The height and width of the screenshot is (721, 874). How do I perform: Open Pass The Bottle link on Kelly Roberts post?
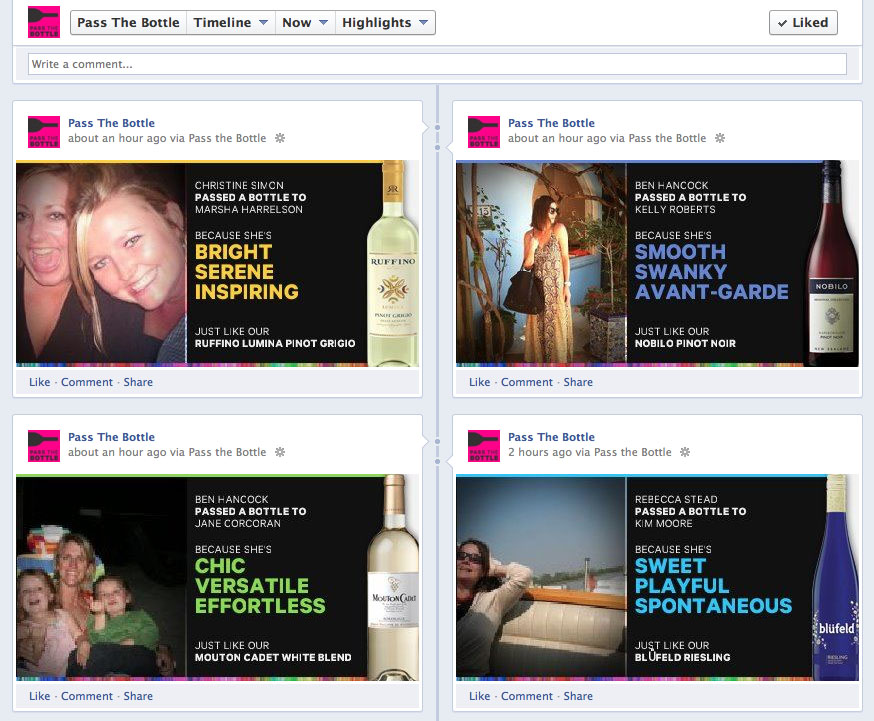click(x=551, y=123)
